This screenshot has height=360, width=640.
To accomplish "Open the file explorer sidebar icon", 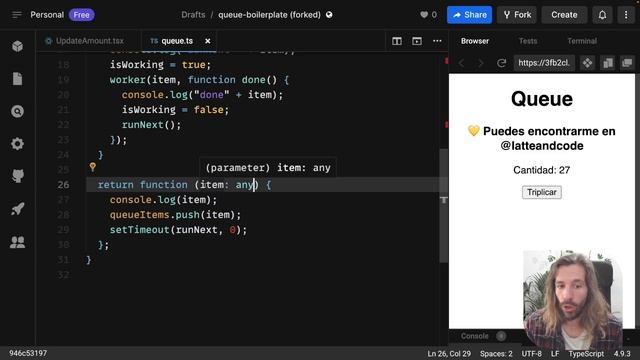I will [x=18, y=79].
